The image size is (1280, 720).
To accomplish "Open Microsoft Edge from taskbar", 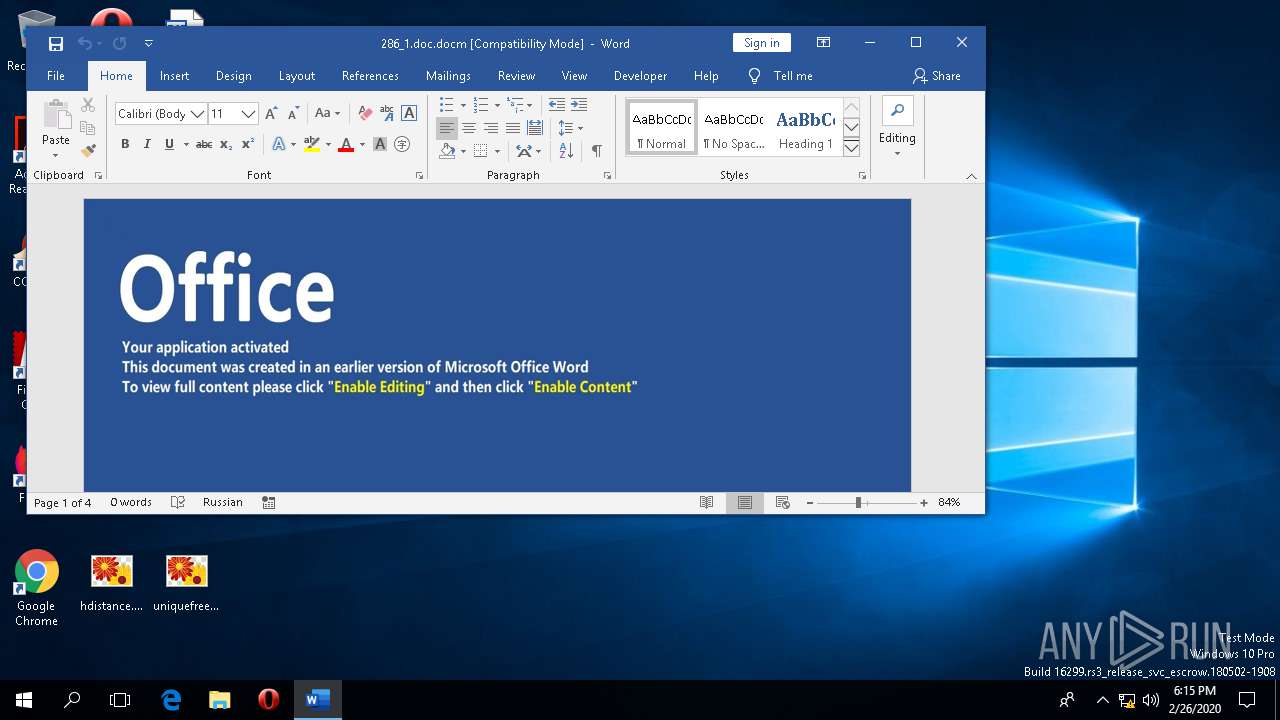I will 171,700.
